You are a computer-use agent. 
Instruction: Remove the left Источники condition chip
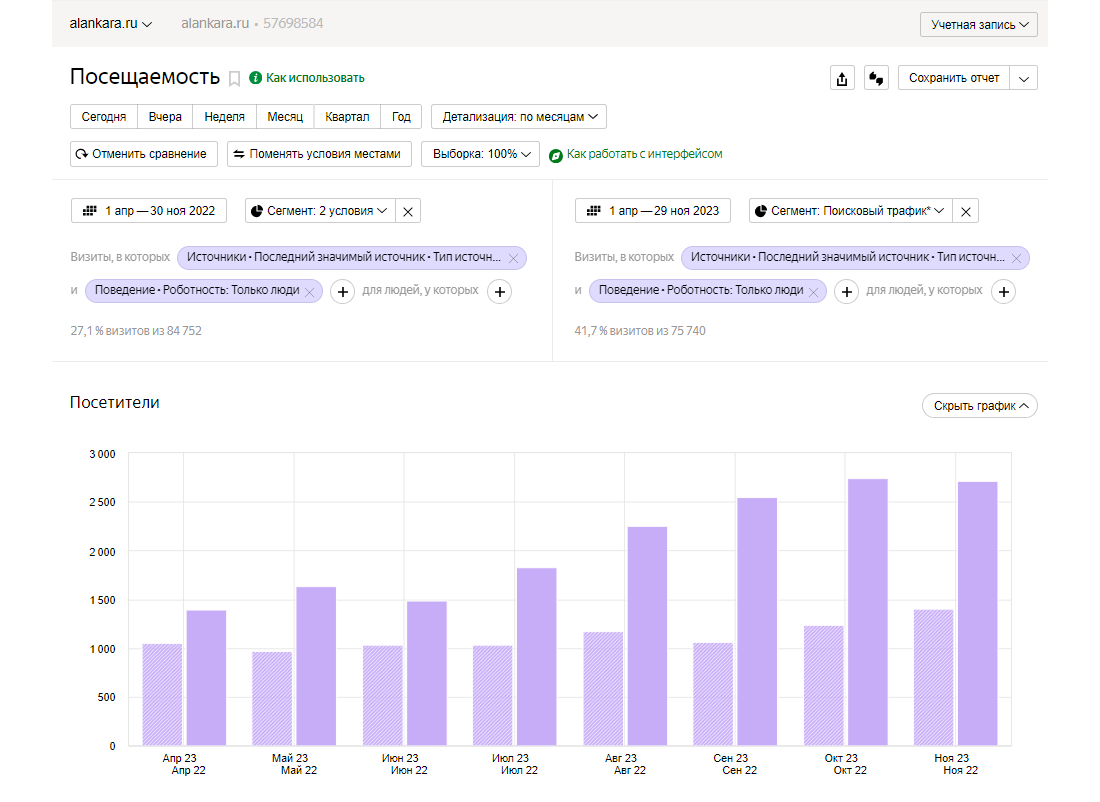click(x=514, y=258)
